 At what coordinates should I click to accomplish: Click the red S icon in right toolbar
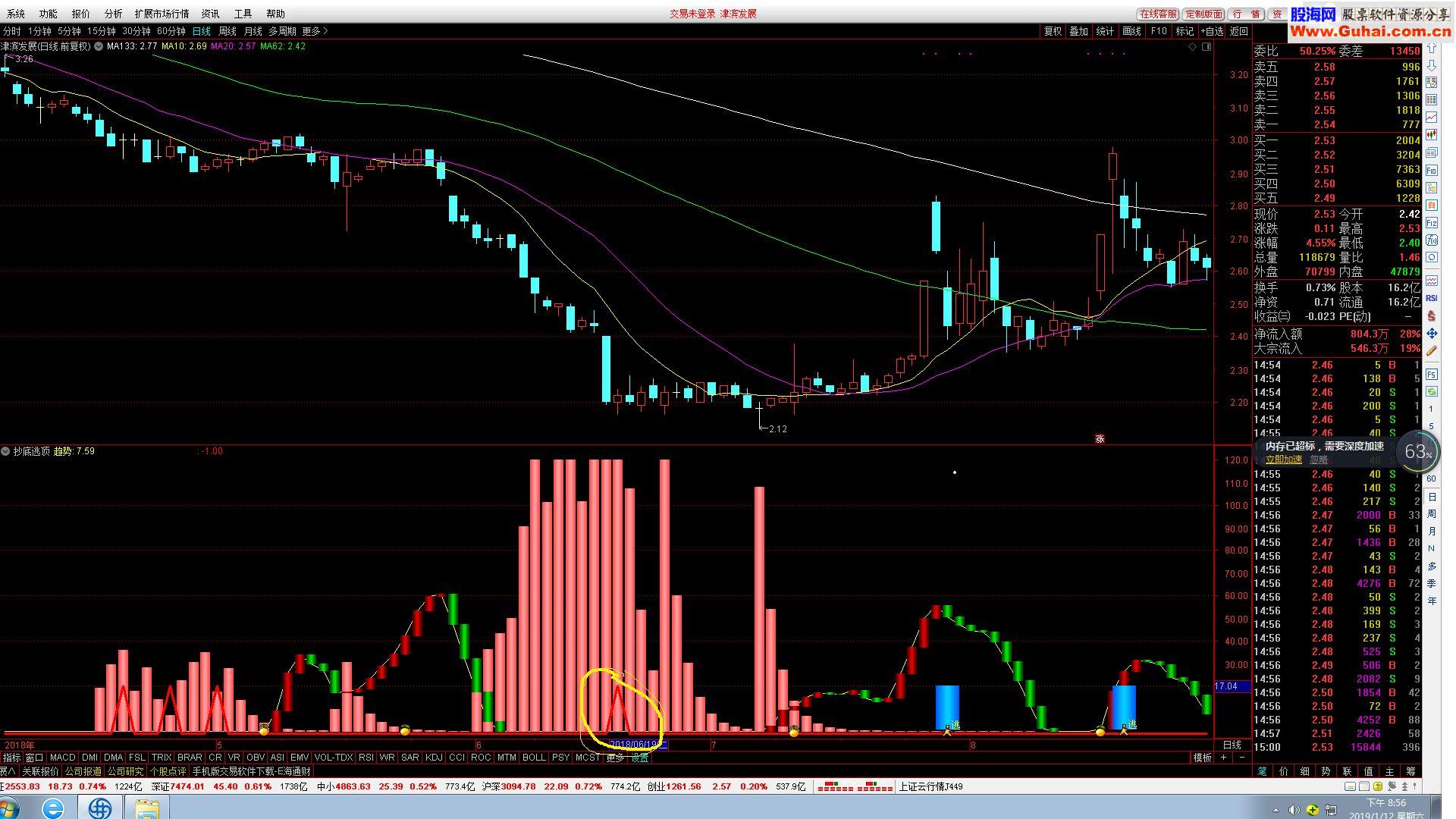pyautogui.click(x=1431, y=317)
